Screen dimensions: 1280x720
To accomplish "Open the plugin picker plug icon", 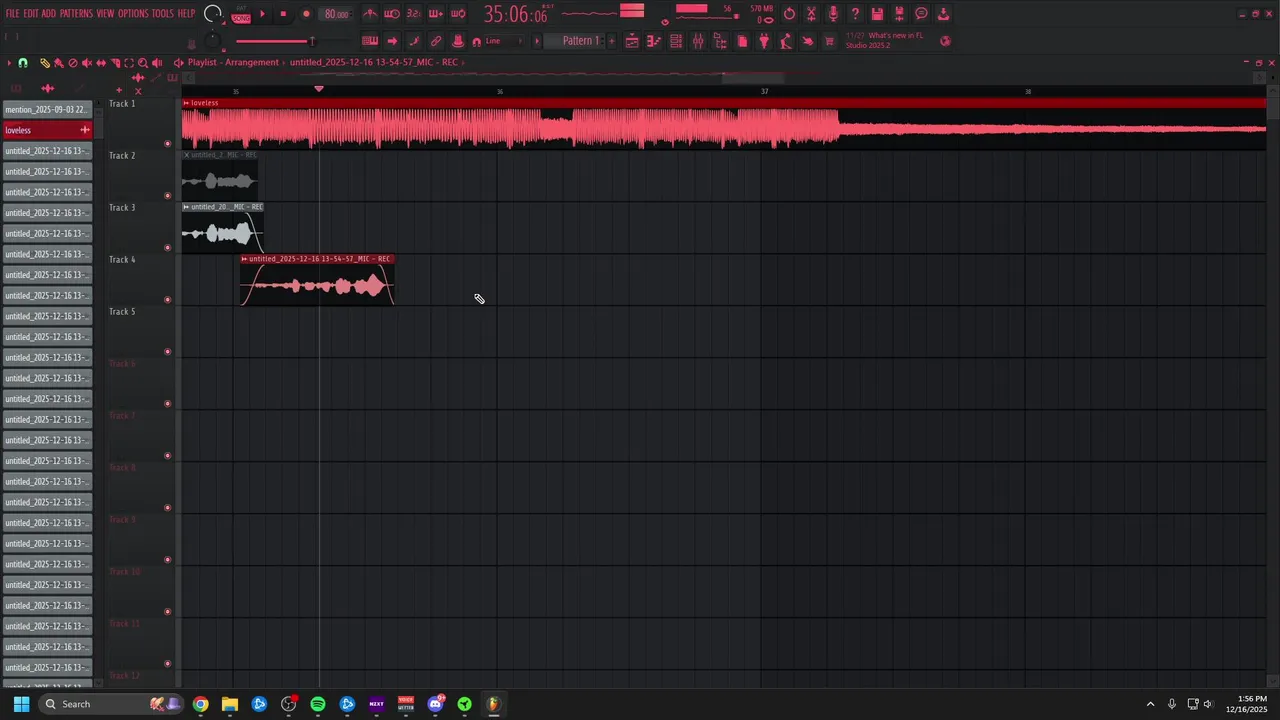I will click(764, 41).
